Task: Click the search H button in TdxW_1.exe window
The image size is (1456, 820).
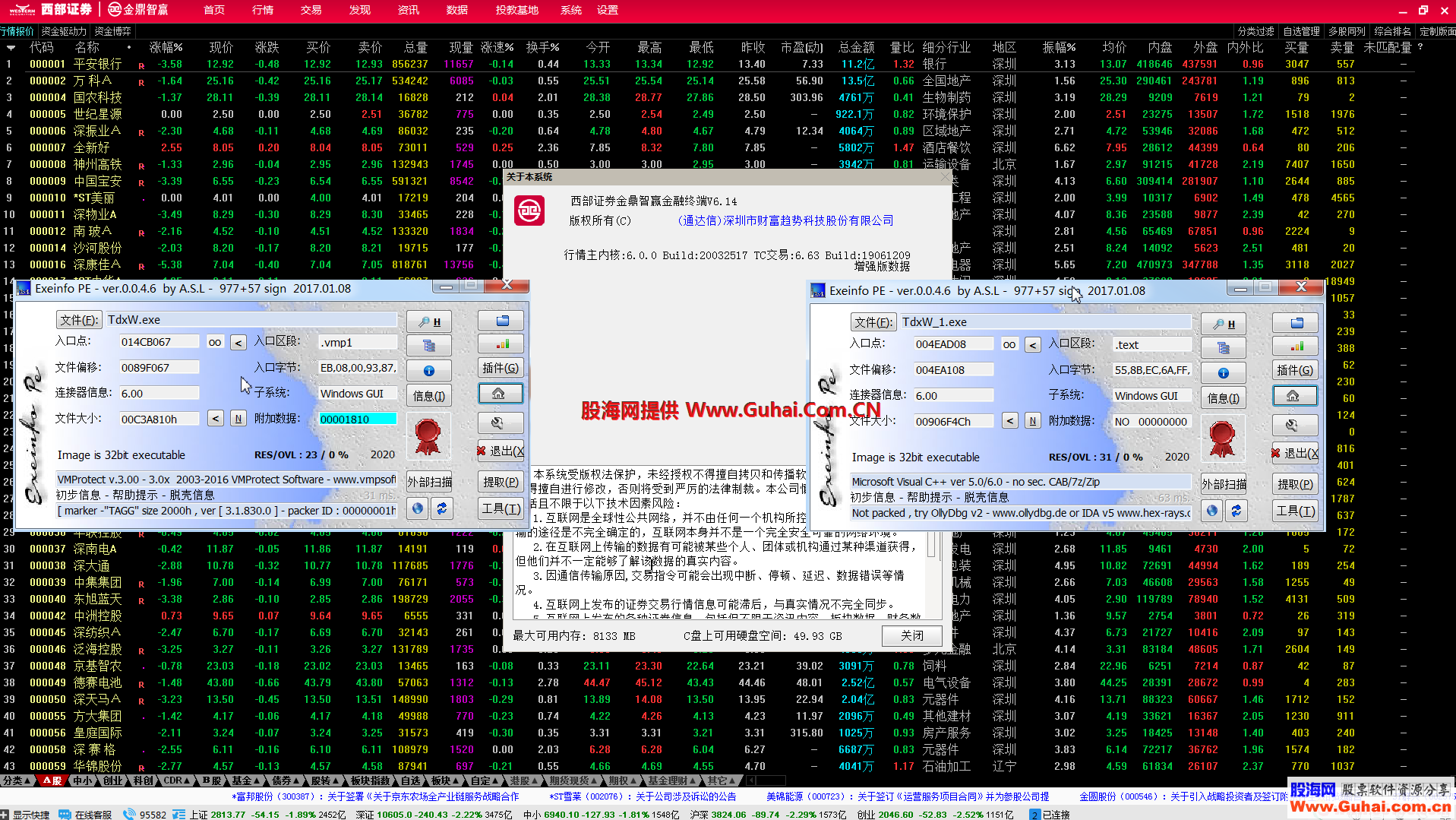Action: [x=1224, y=324]
